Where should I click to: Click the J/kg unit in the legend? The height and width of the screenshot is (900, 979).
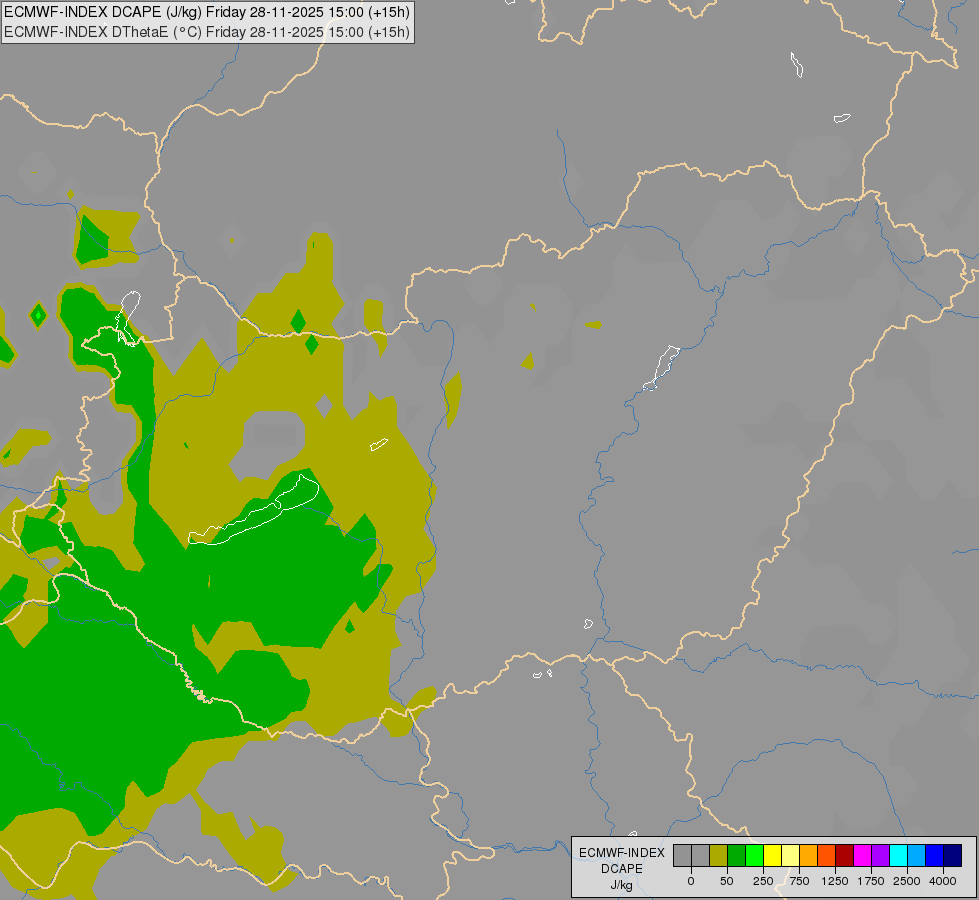click(622, 885)
